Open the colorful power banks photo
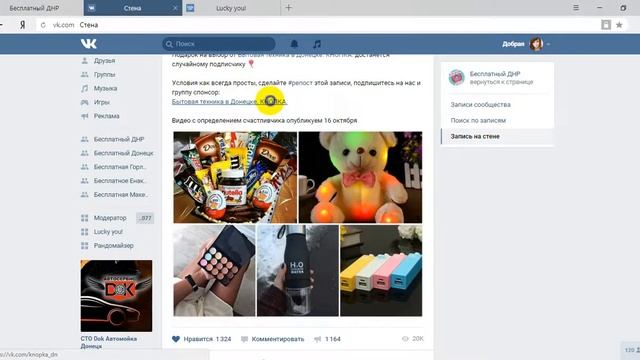This screenshot has height=360, width=640. pyautogui.click(x=381, y=270)
